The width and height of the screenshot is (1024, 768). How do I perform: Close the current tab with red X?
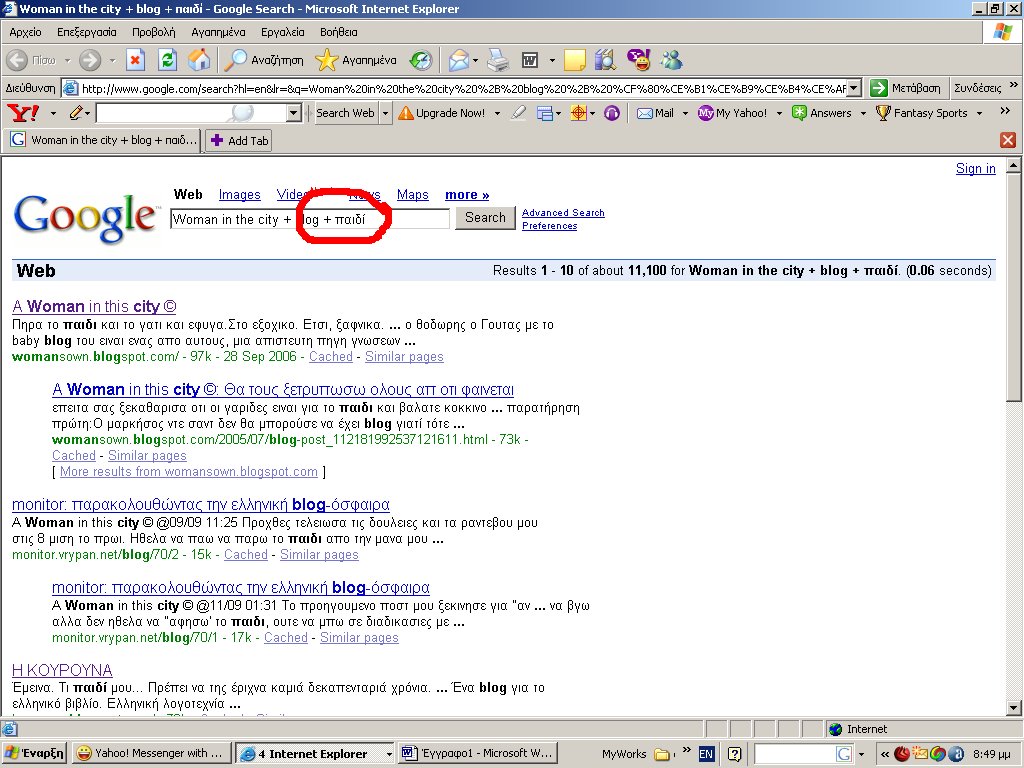point(1008,140)
